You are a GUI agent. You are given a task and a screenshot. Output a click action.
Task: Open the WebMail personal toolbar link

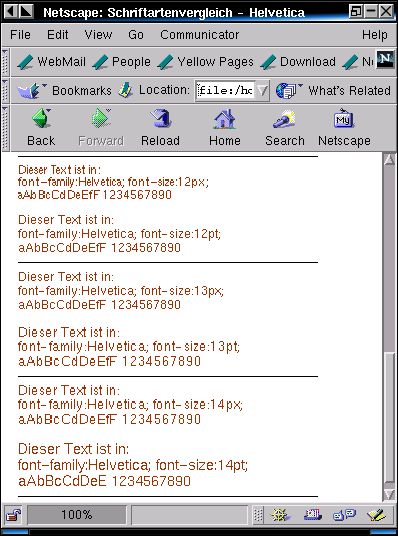pos(51,62)
